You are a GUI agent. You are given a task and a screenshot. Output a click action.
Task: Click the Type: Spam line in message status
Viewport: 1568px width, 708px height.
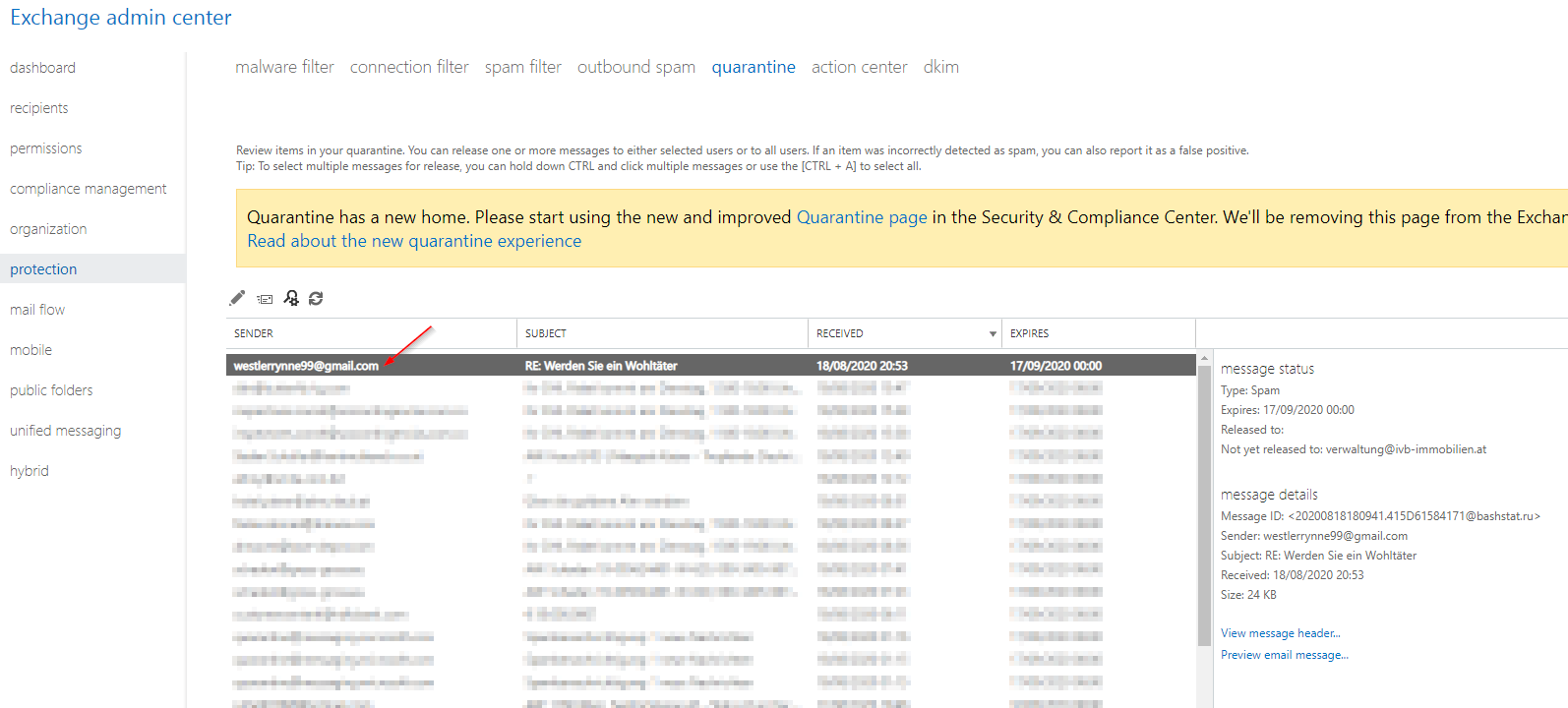[x=1250, y=390]
